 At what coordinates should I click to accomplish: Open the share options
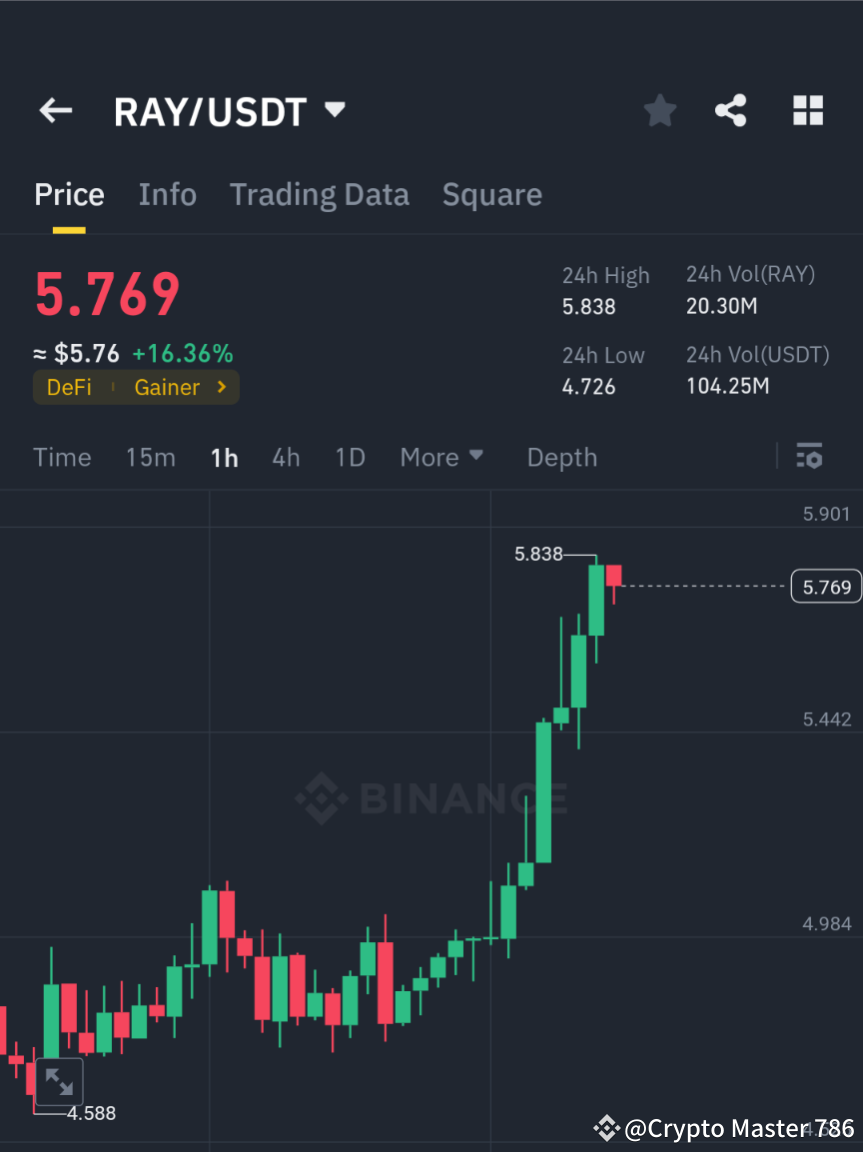coord(731,111)
